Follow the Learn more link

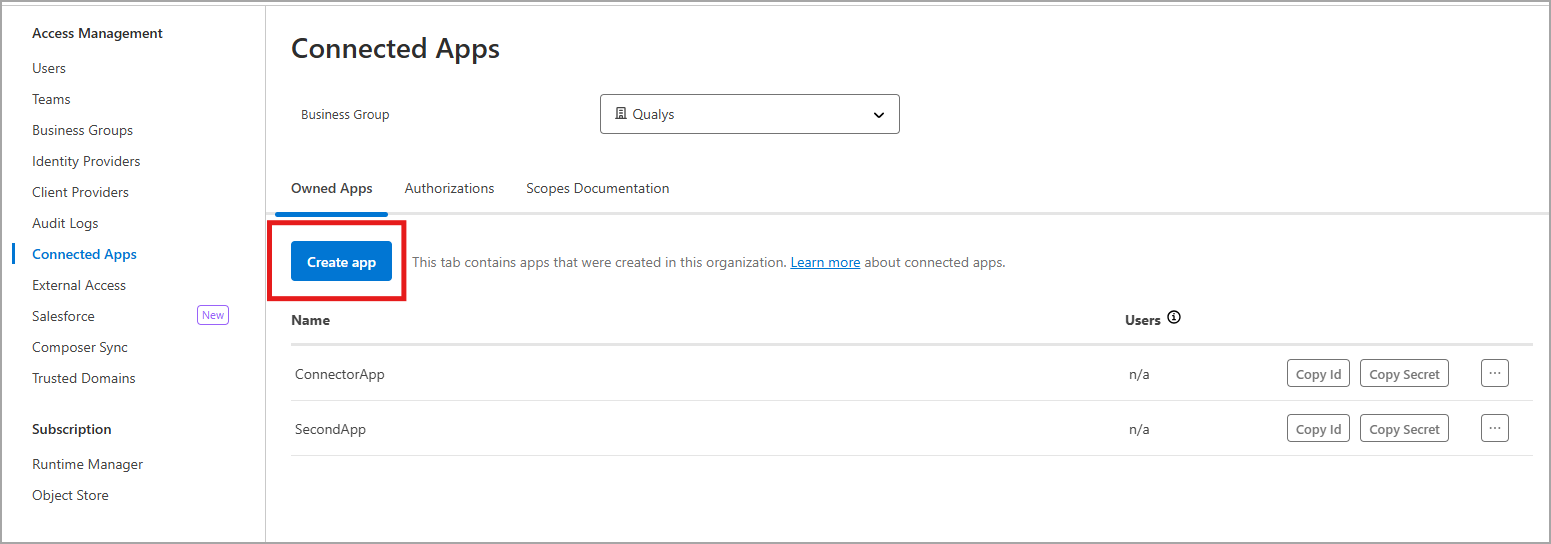825,262
